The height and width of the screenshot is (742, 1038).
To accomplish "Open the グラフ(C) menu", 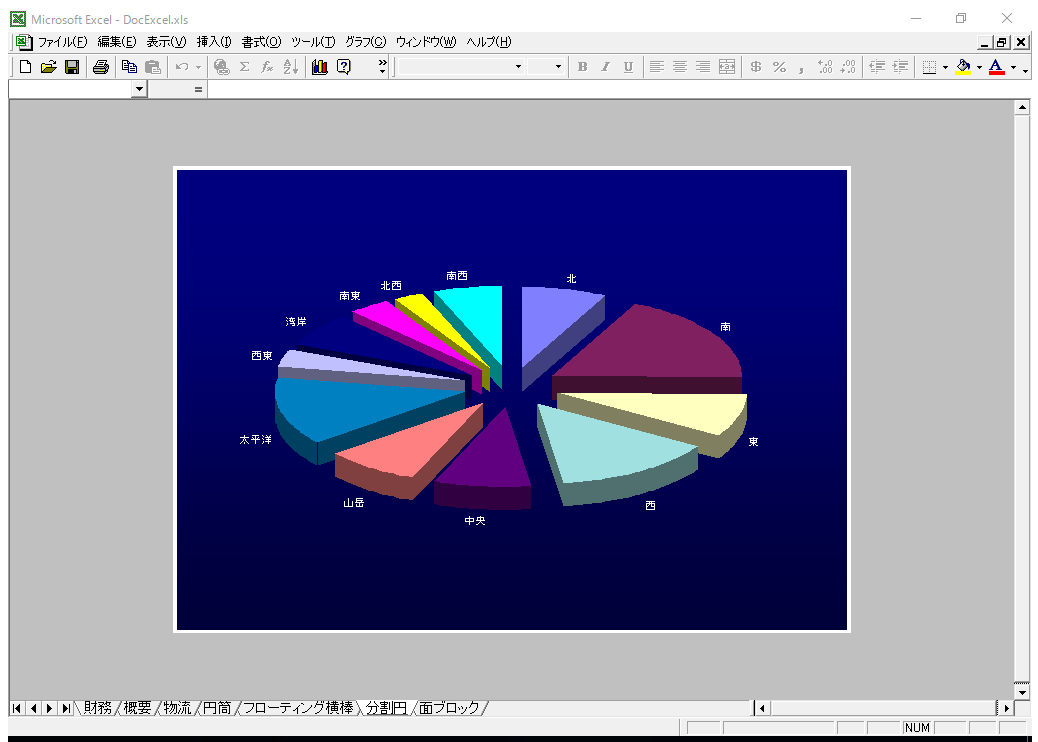I will 365,42.
